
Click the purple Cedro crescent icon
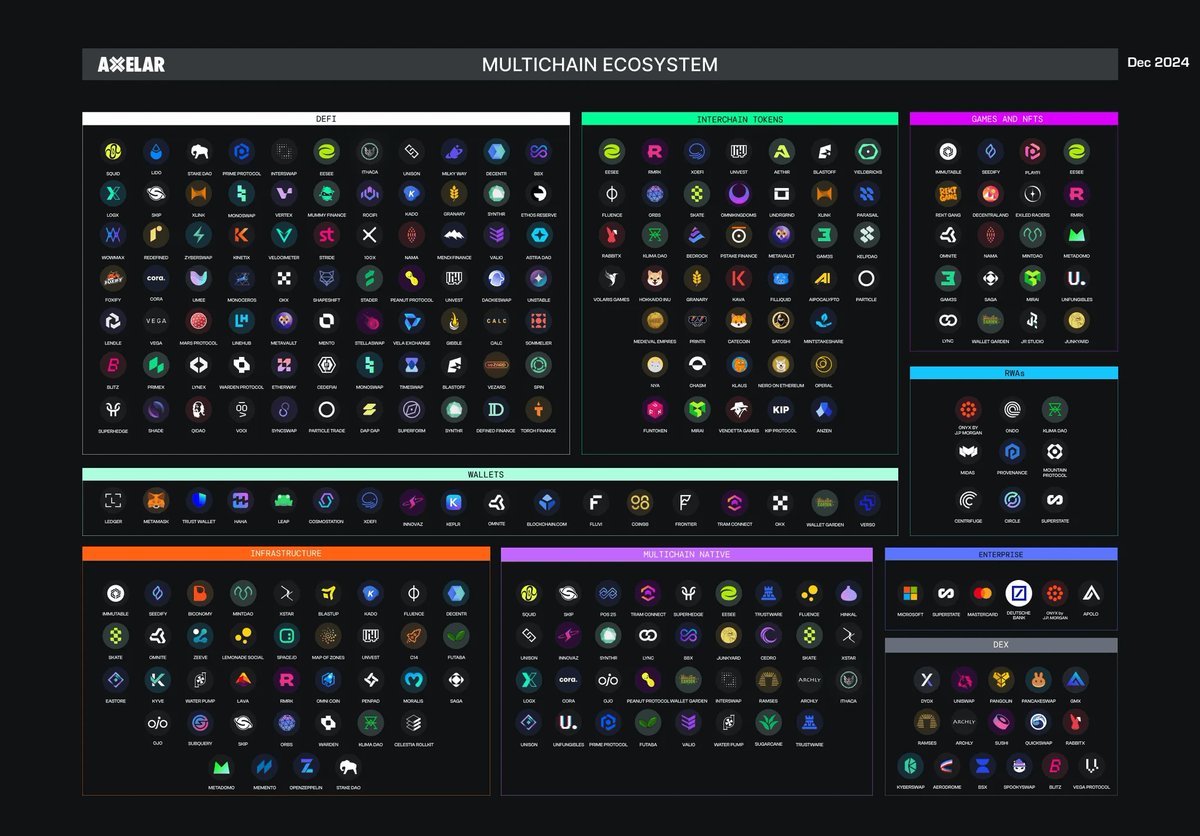tap(768, 635)
